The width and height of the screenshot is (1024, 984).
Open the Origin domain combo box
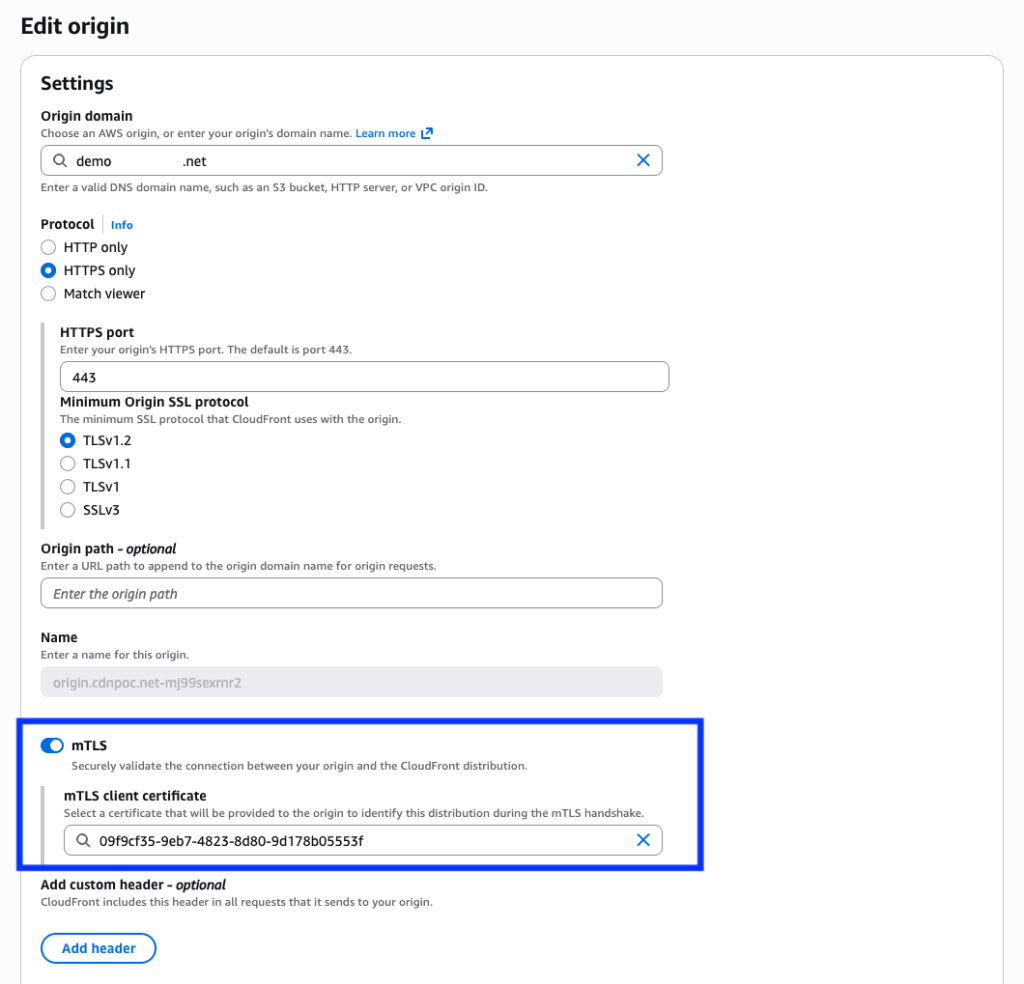coord(350,161)
